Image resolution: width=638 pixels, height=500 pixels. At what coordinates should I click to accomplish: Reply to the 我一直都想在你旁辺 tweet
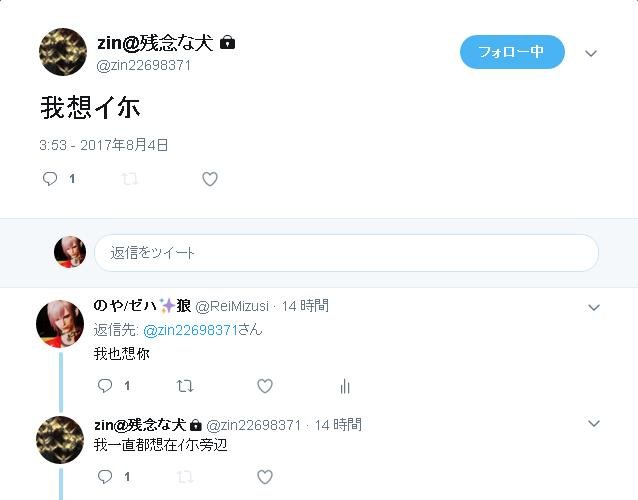tap(105, 476)
